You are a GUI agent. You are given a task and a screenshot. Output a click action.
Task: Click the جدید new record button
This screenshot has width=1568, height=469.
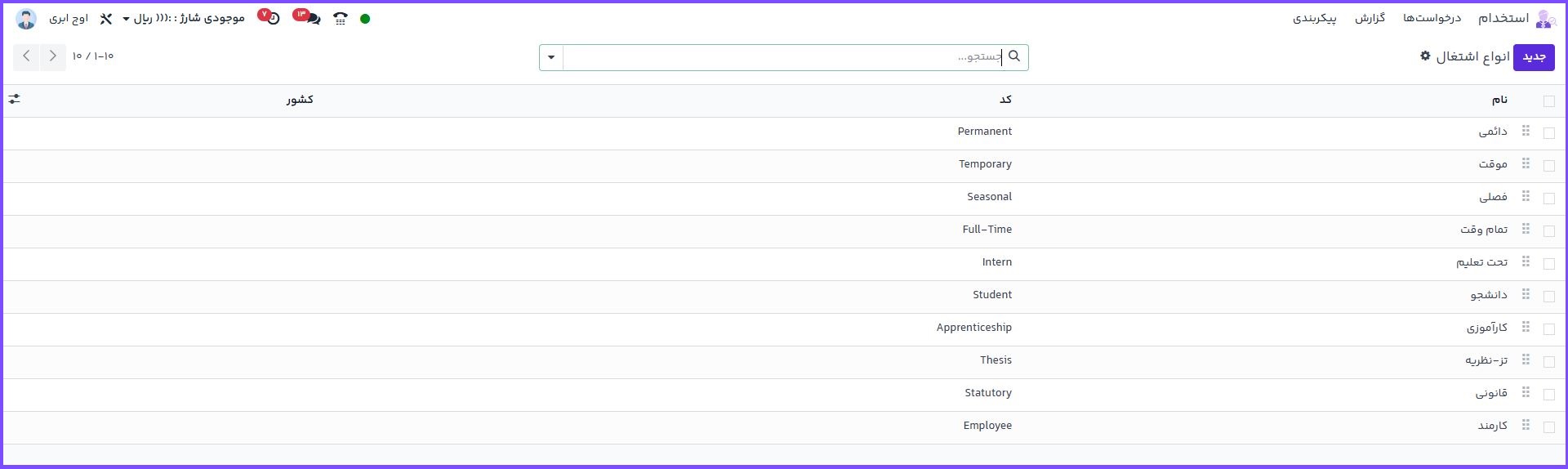click(x=1534, y=57)
